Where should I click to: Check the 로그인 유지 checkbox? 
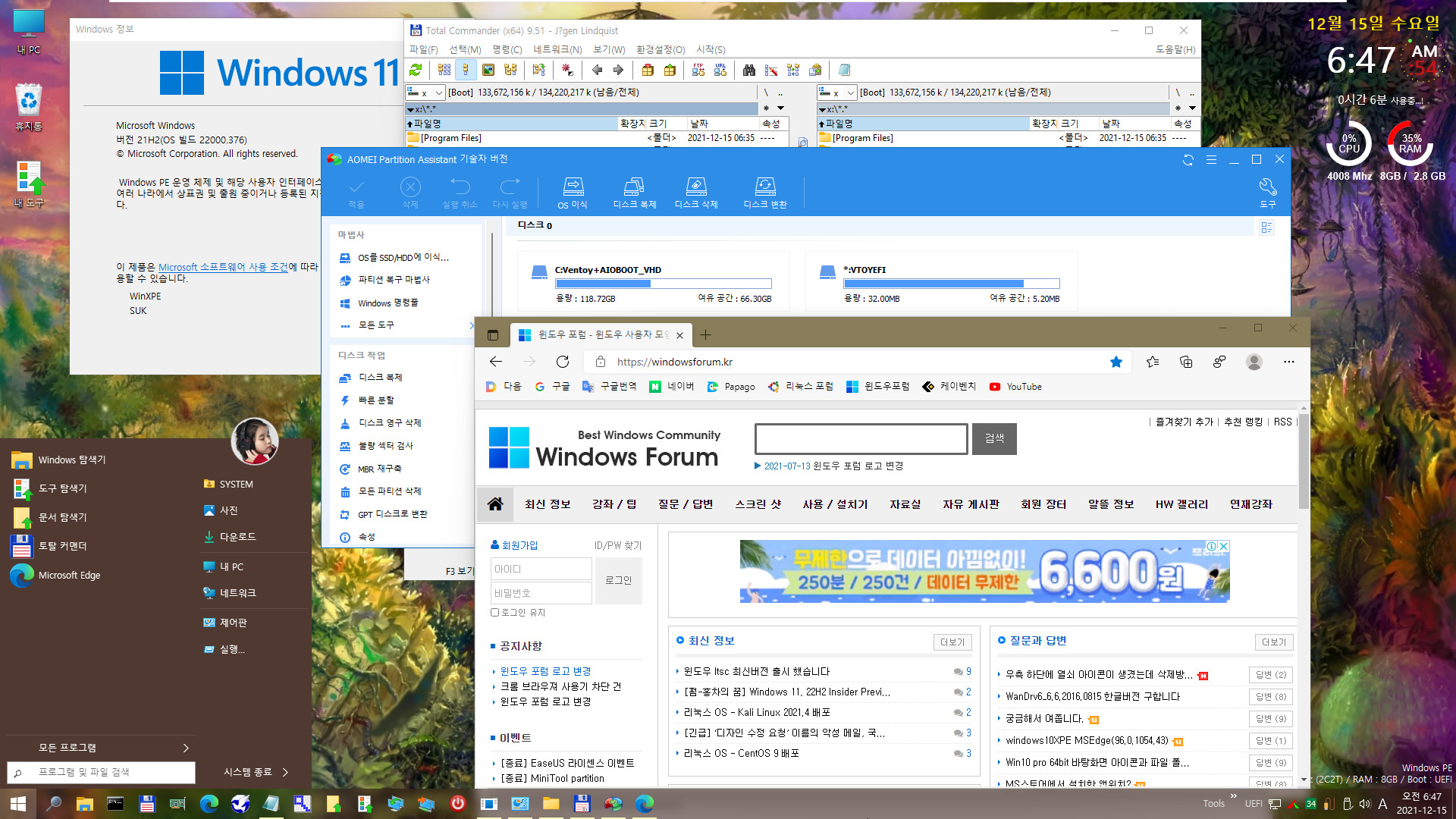click(x=494, y=613)
